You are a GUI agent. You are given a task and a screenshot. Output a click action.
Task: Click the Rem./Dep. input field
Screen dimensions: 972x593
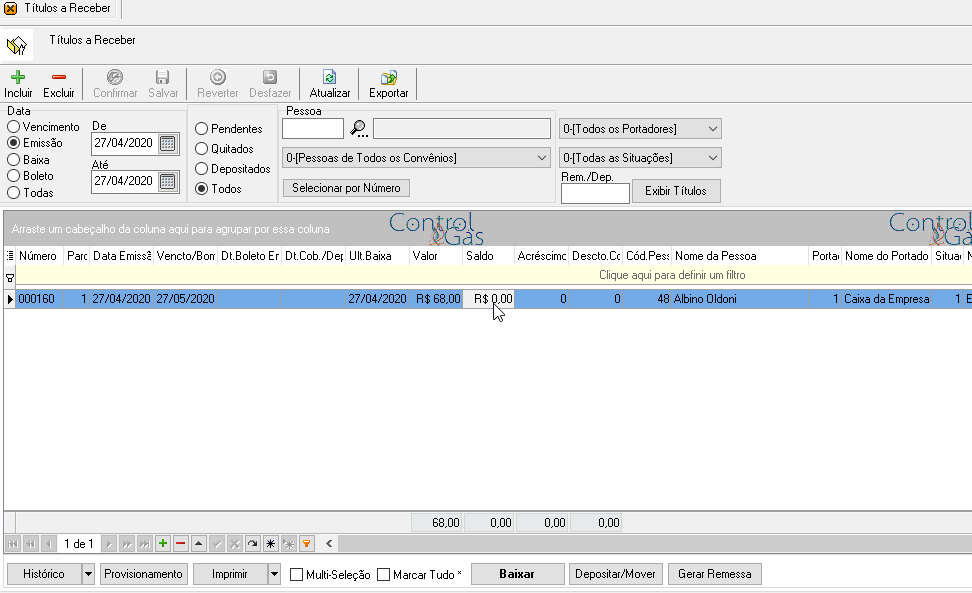595,193
